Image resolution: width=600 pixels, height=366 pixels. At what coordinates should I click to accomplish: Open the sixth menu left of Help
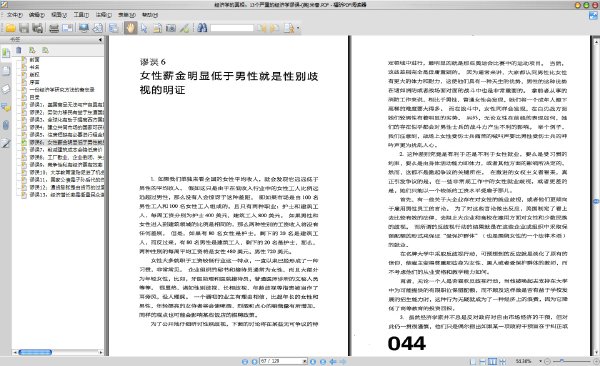click(127, 15)
